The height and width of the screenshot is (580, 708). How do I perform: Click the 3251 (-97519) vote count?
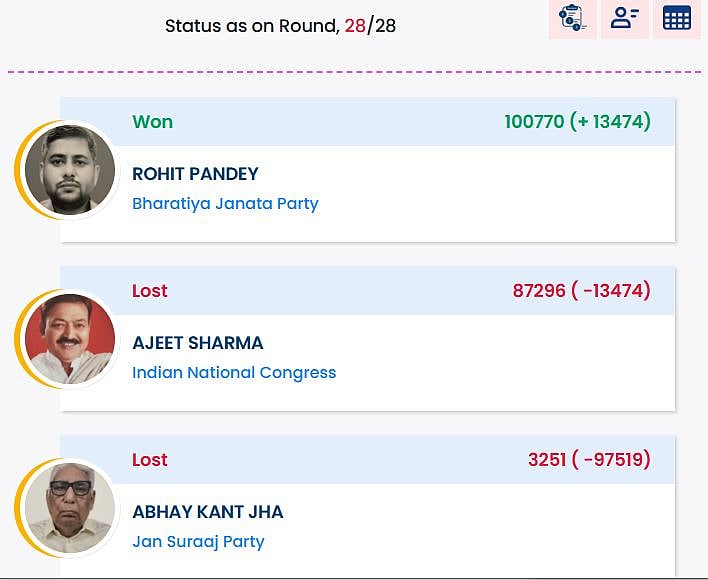point(589,460)
